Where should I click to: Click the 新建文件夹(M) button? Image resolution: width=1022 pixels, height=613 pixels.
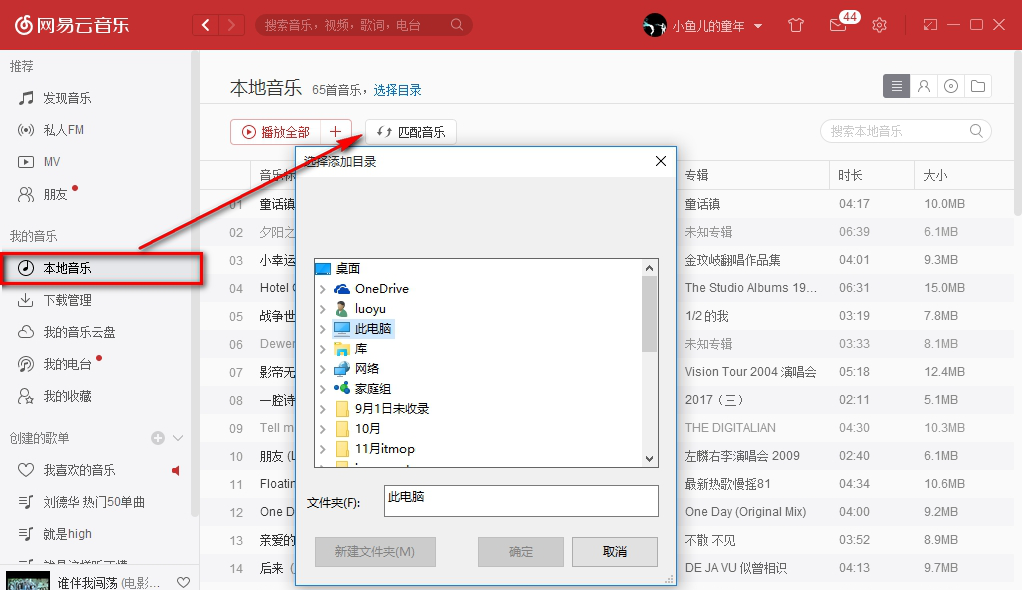(375, 552)
